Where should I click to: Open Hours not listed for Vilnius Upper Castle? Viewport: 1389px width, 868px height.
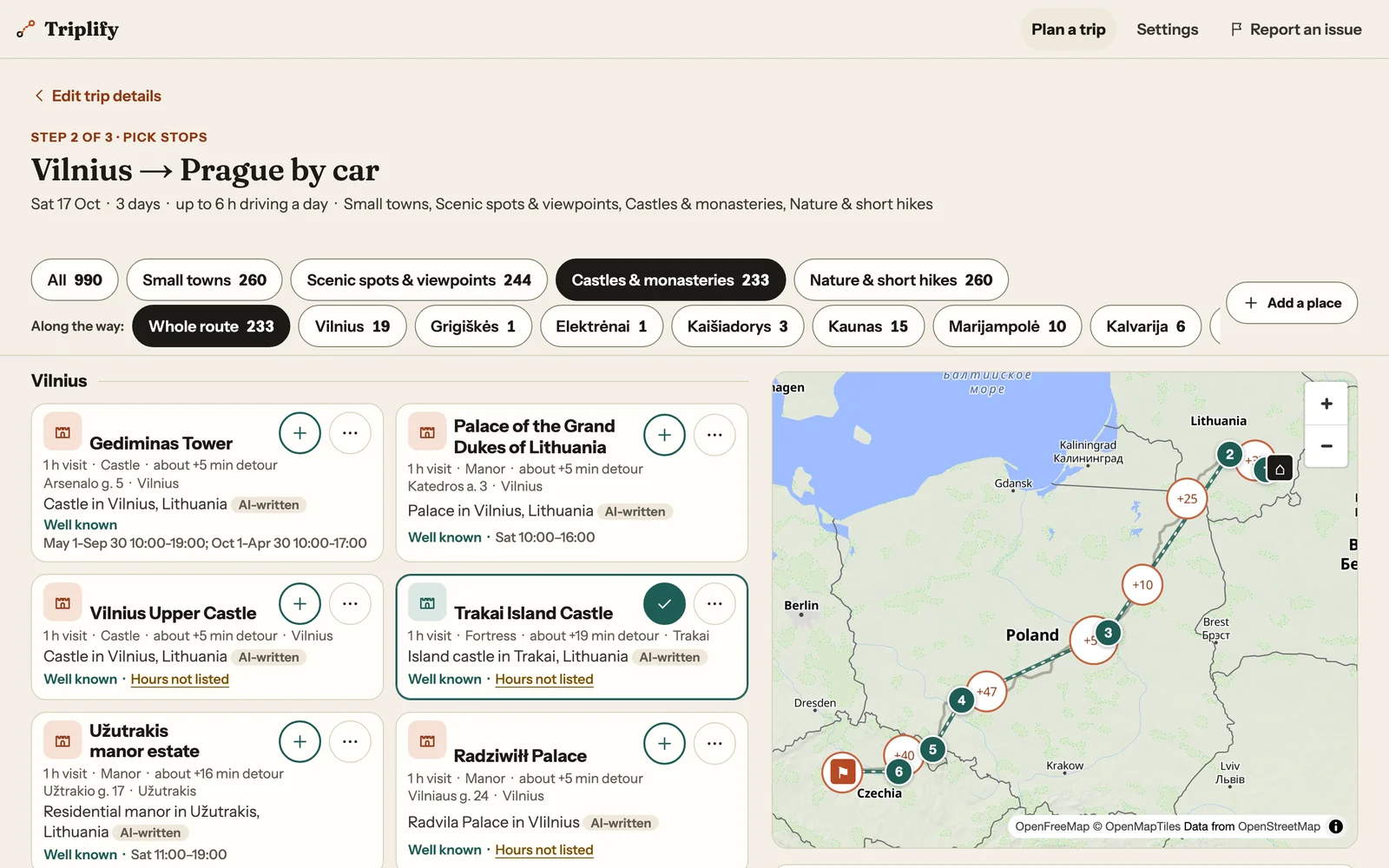pyautogui.click(x=180, y=679)
